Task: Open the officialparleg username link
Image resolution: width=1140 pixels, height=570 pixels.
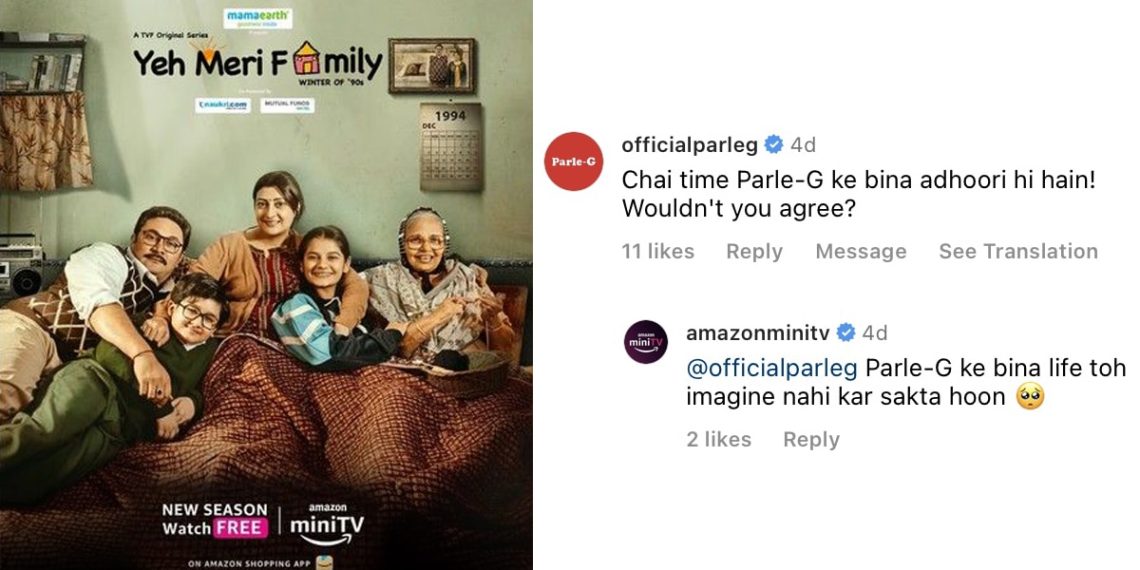Action: pyautogui.click(x=690, y=145)
